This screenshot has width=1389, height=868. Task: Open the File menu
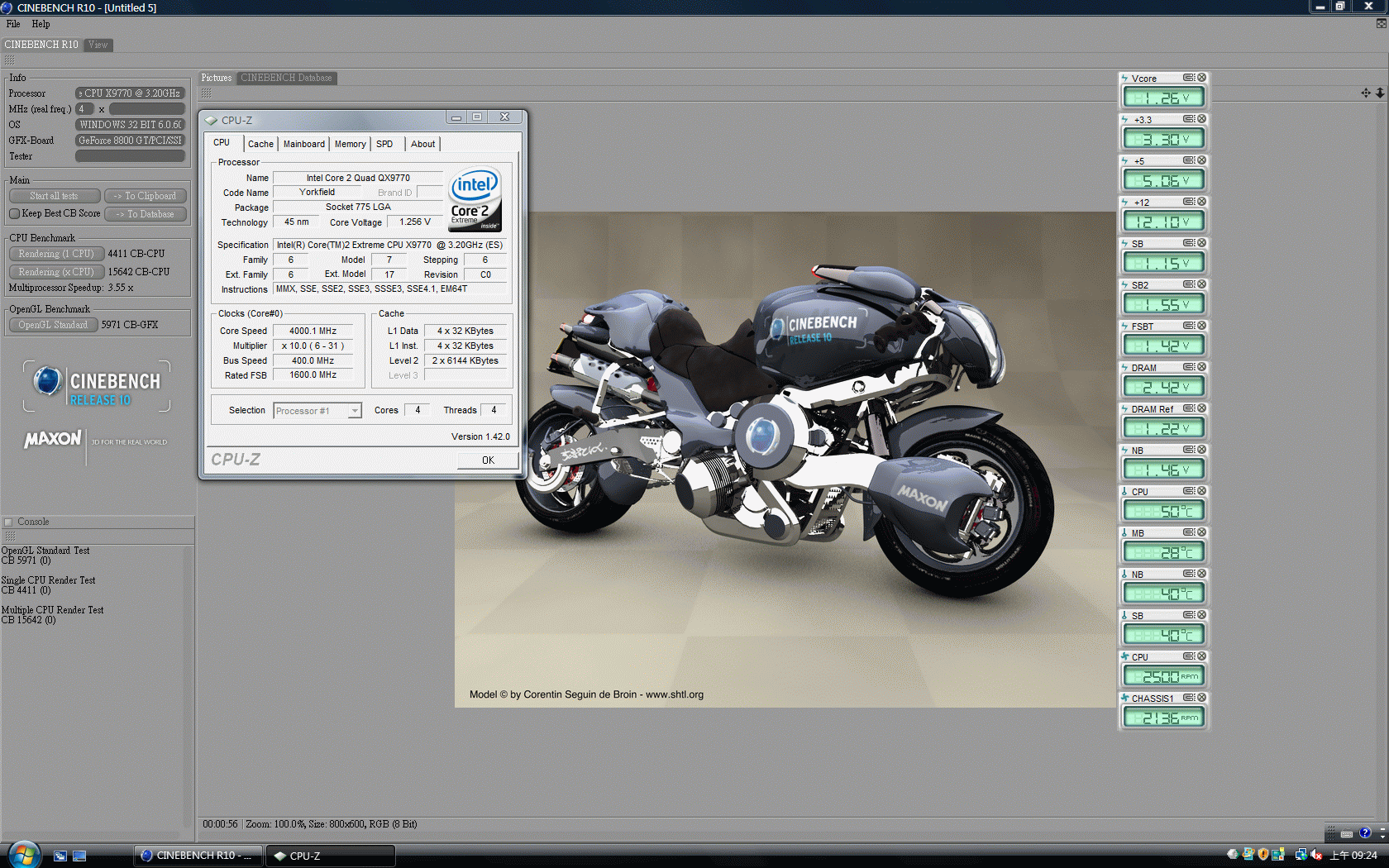tap(13, 24)
